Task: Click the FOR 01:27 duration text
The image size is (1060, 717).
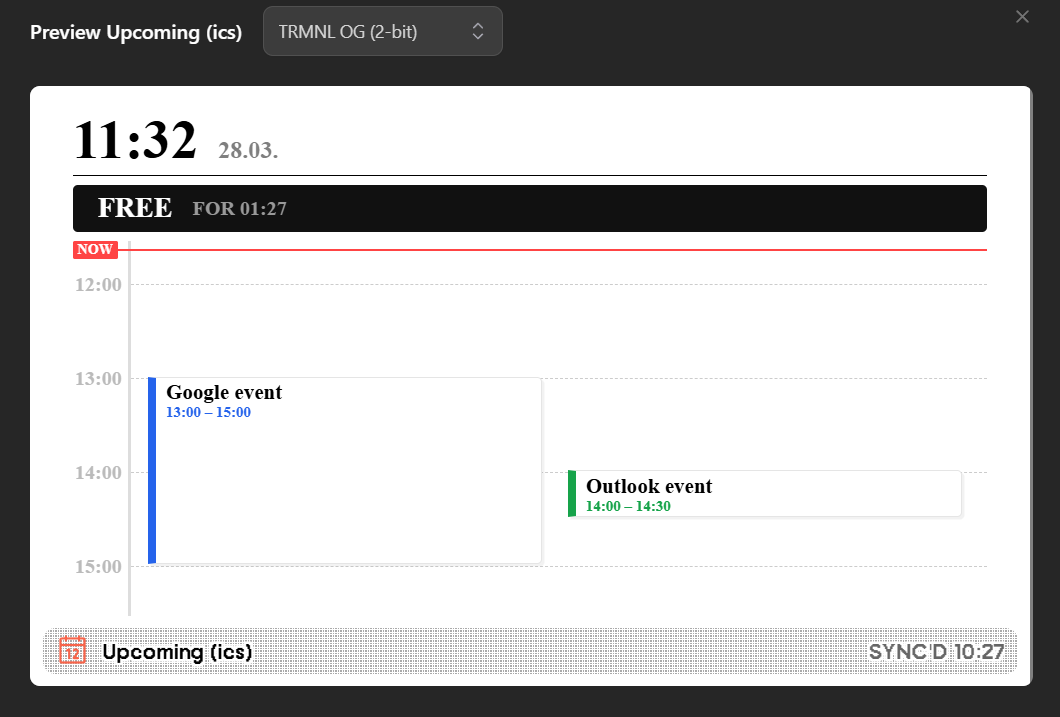Action: (x=239, y=209)
